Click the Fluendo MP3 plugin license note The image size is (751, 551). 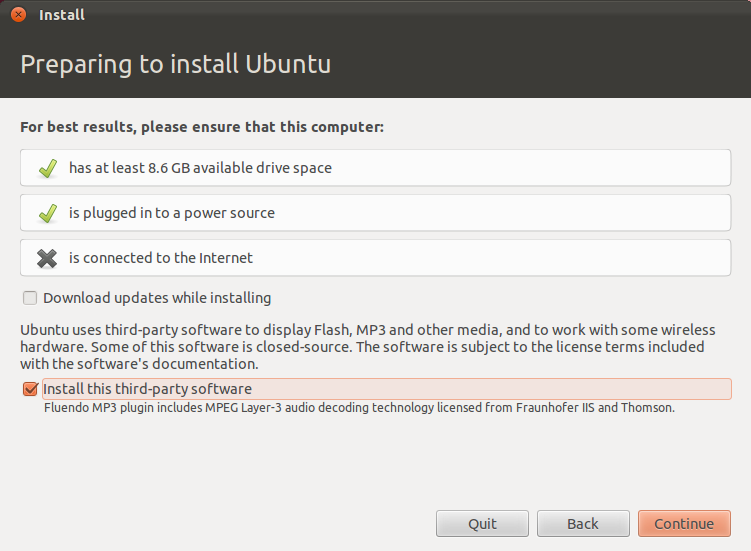(360, 408)
